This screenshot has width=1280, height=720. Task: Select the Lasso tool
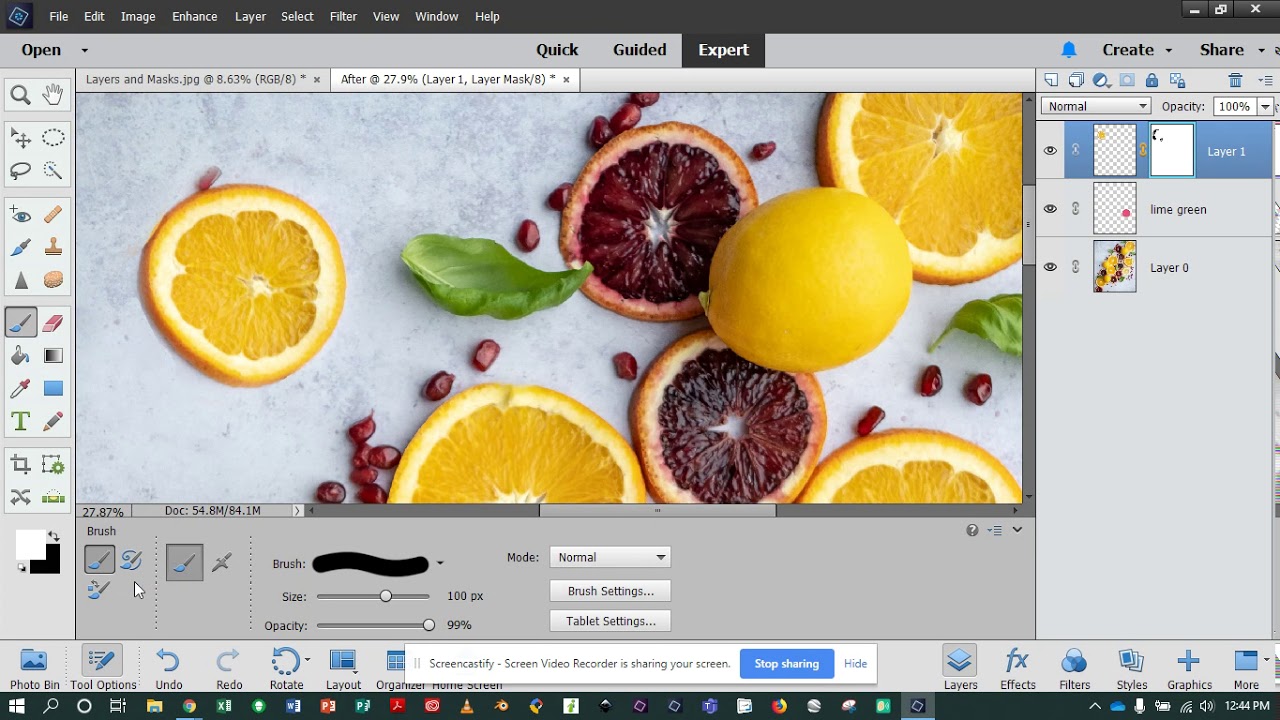point(20,171)
